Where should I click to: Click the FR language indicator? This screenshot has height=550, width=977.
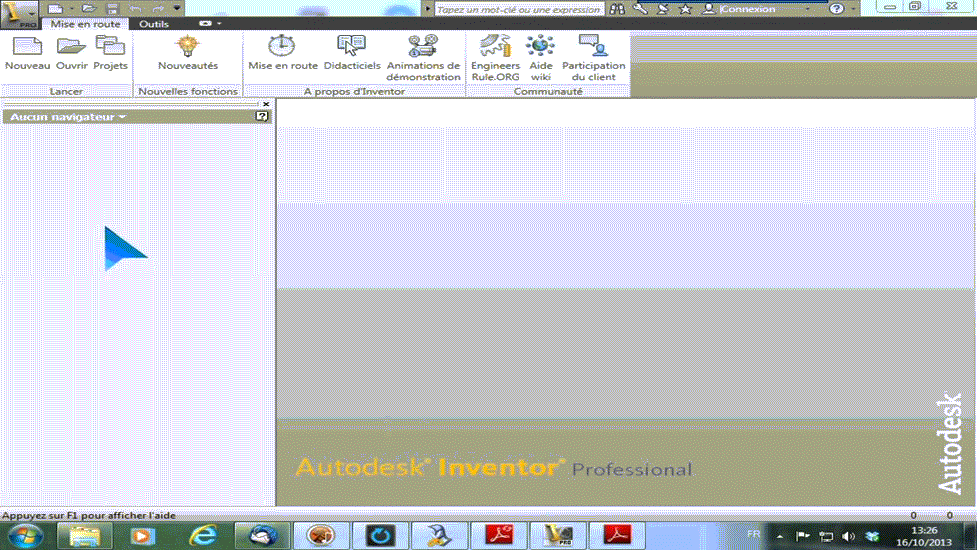[x=753, y=534]
